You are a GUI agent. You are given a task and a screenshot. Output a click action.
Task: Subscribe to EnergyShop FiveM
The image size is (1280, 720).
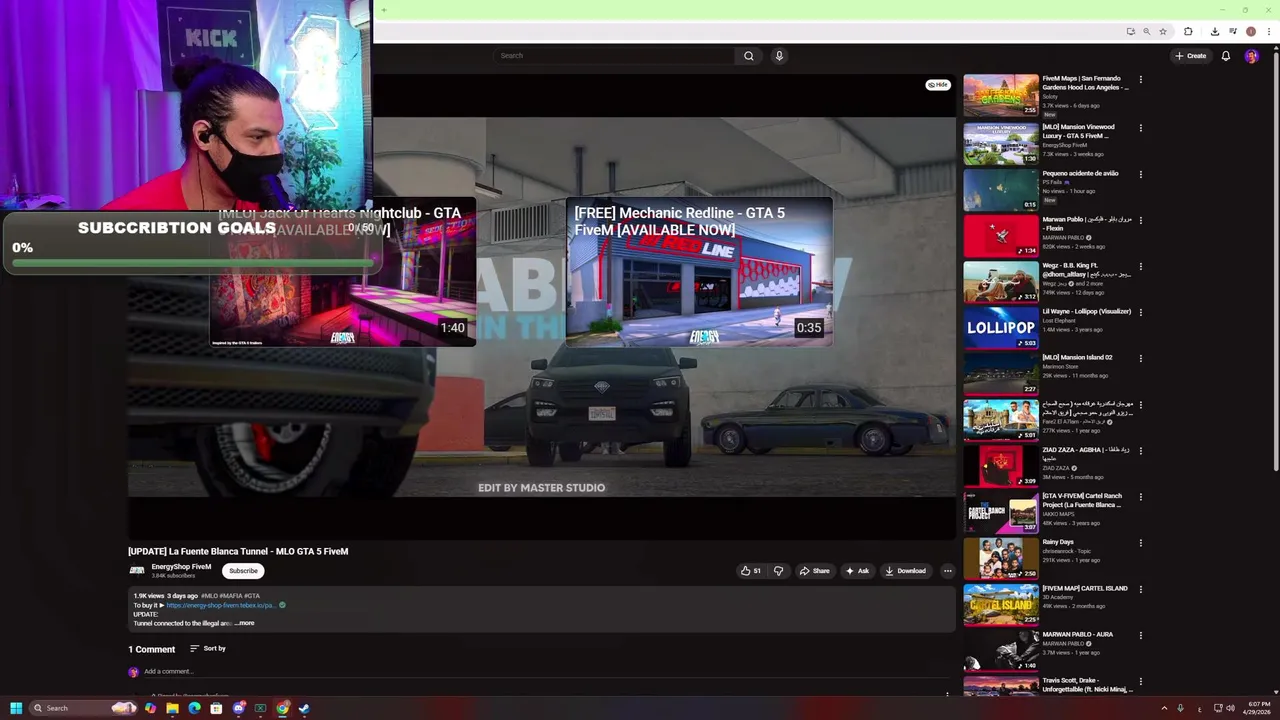[243, 571]
